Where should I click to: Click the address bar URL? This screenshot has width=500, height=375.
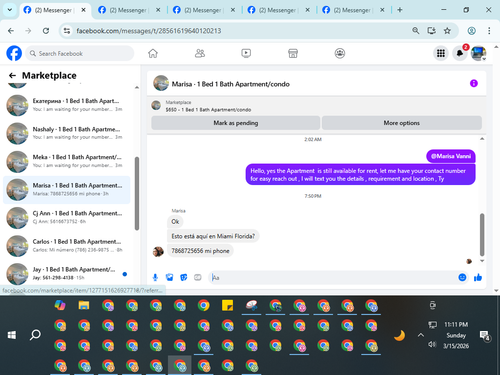click(x=149, y=31)
